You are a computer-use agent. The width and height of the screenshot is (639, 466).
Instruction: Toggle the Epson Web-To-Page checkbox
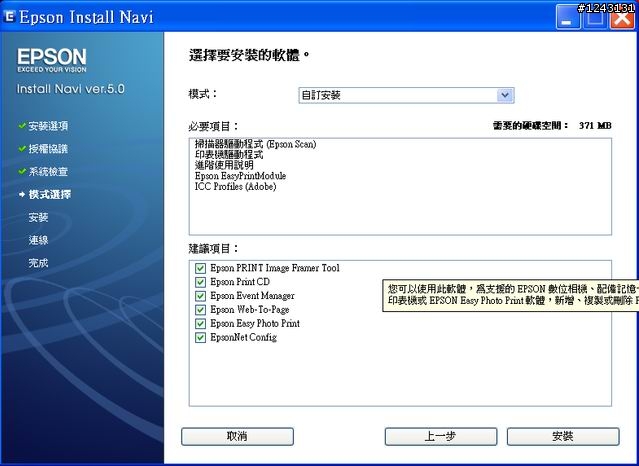coord(200,310)
